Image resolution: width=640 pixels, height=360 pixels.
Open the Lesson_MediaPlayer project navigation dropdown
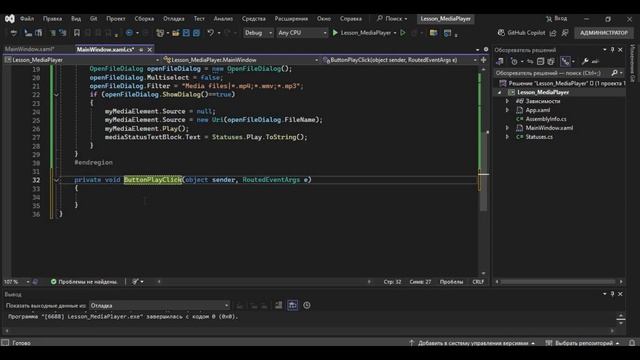coord(82,60)
